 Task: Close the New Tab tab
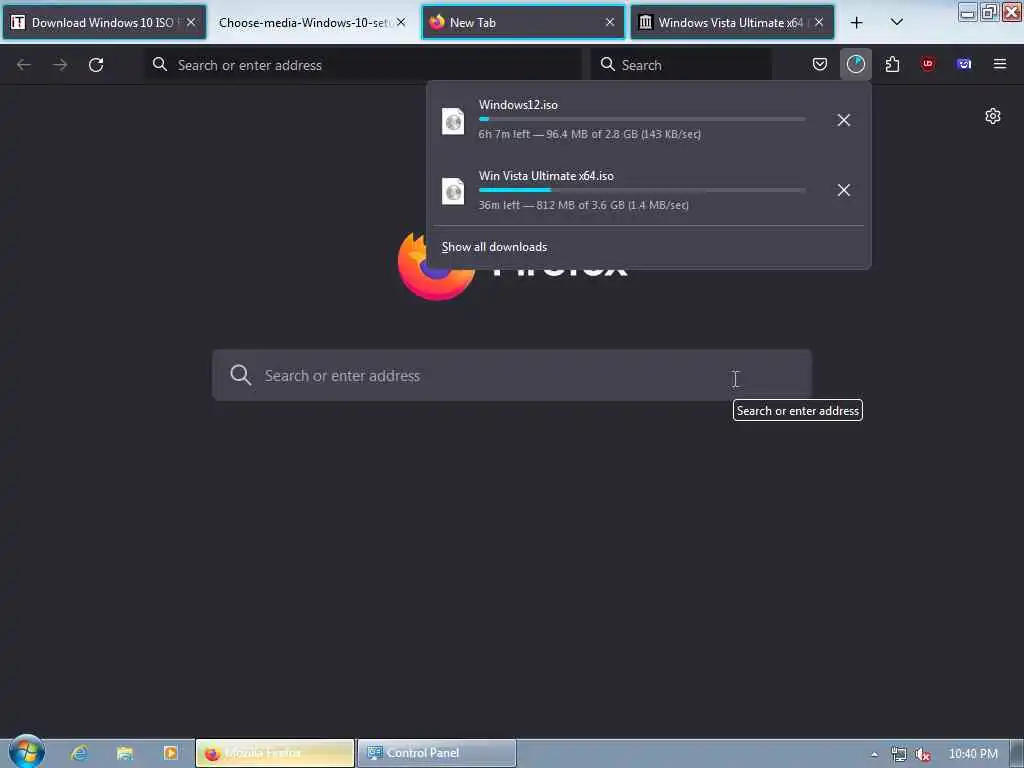coord(609,22)
